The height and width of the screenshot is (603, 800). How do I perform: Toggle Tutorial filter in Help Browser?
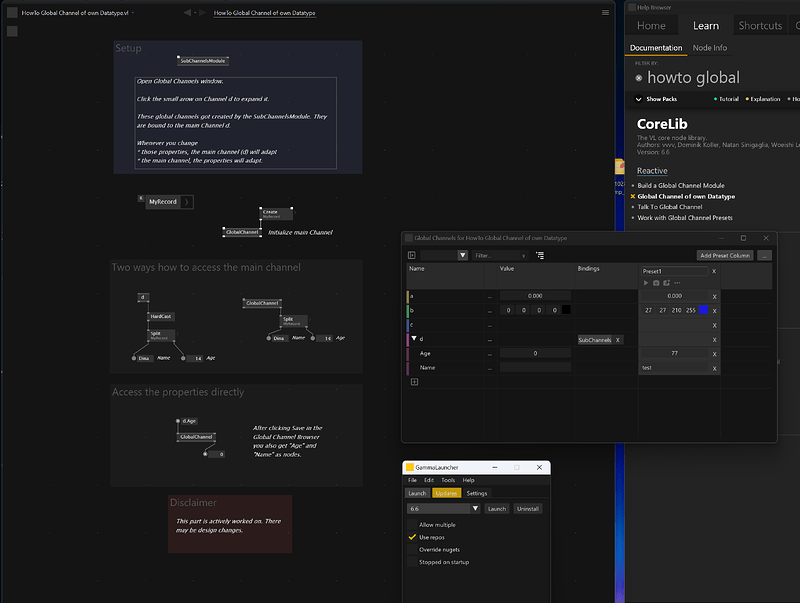[x=726, y=99]
